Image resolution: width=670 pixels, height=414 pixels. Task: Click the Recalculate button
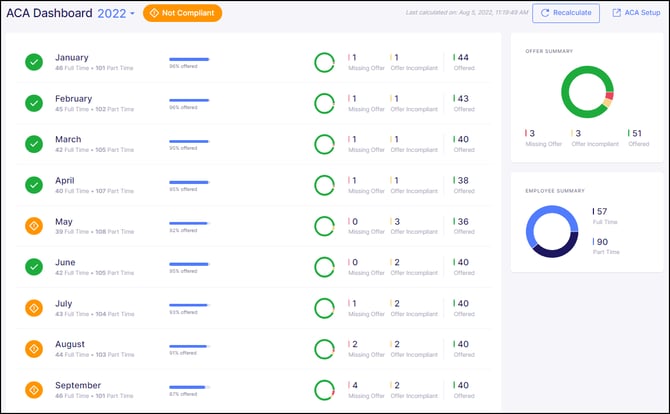pos(566,13)
